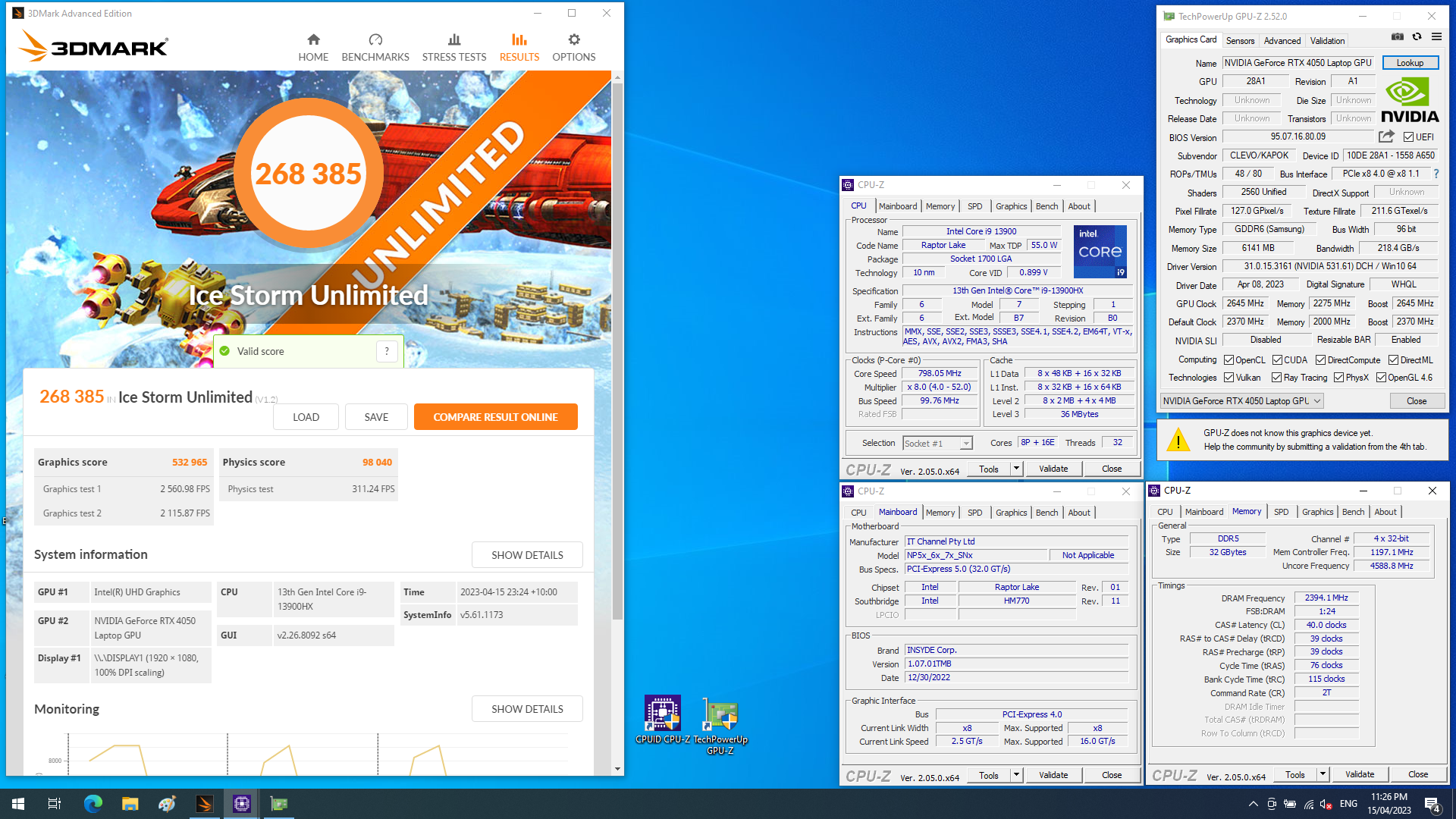Toggle the CUDA checkbox
This screenshot has width=1456, height=819.
point(1278,360)
